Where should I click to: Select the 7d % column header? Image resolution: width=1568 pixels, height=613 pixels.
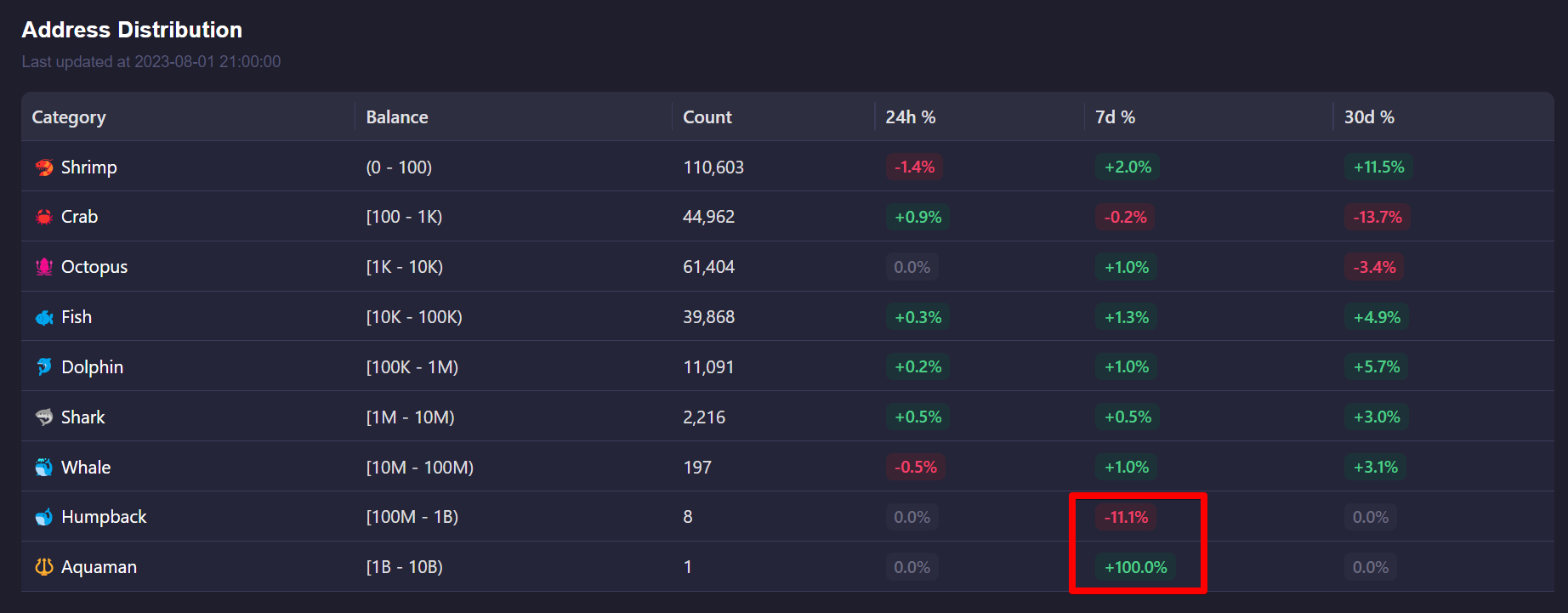click(x=1116, y=117)
